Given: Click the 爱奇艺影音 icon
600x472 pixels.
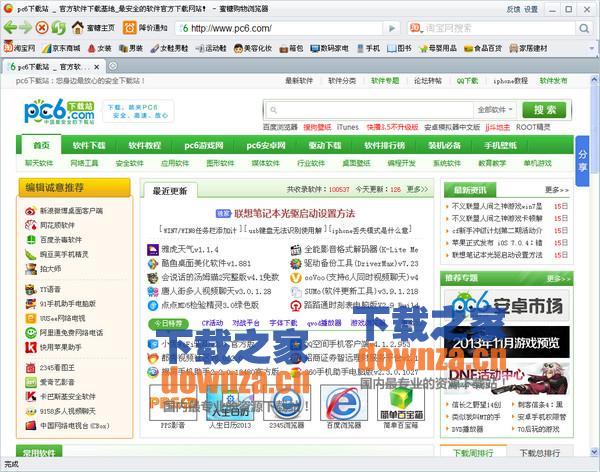Looking at the screenshot, I should (x=31, y=382).
